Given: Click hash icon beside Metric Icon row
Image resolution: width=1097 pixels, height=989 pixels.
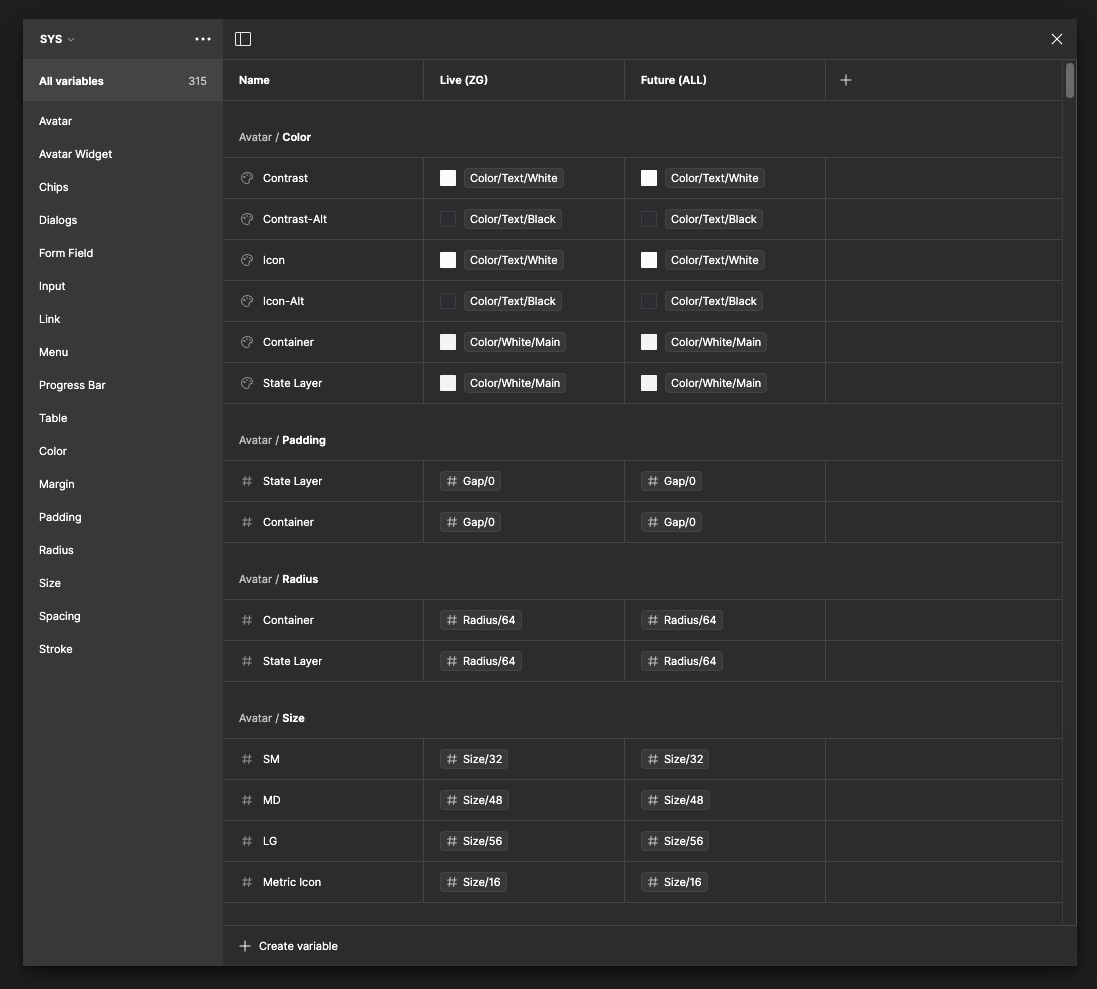Looking at the screenshot, I should [247, 882].
